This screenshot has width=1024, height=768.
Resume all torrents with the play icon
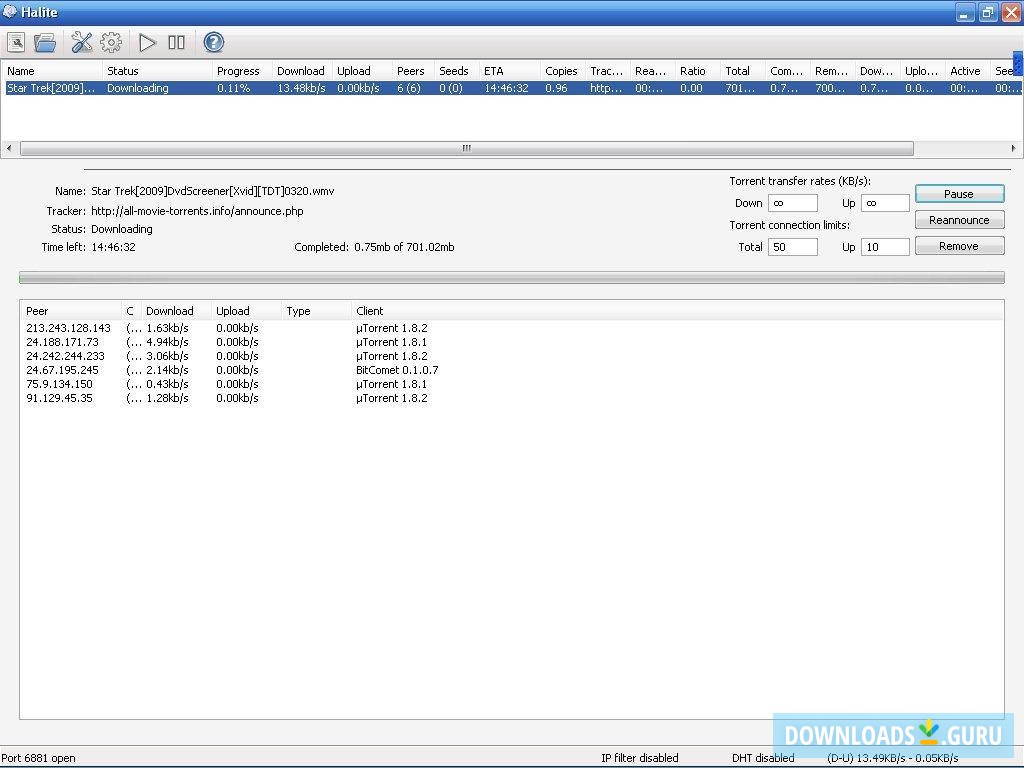click(148, 42)
